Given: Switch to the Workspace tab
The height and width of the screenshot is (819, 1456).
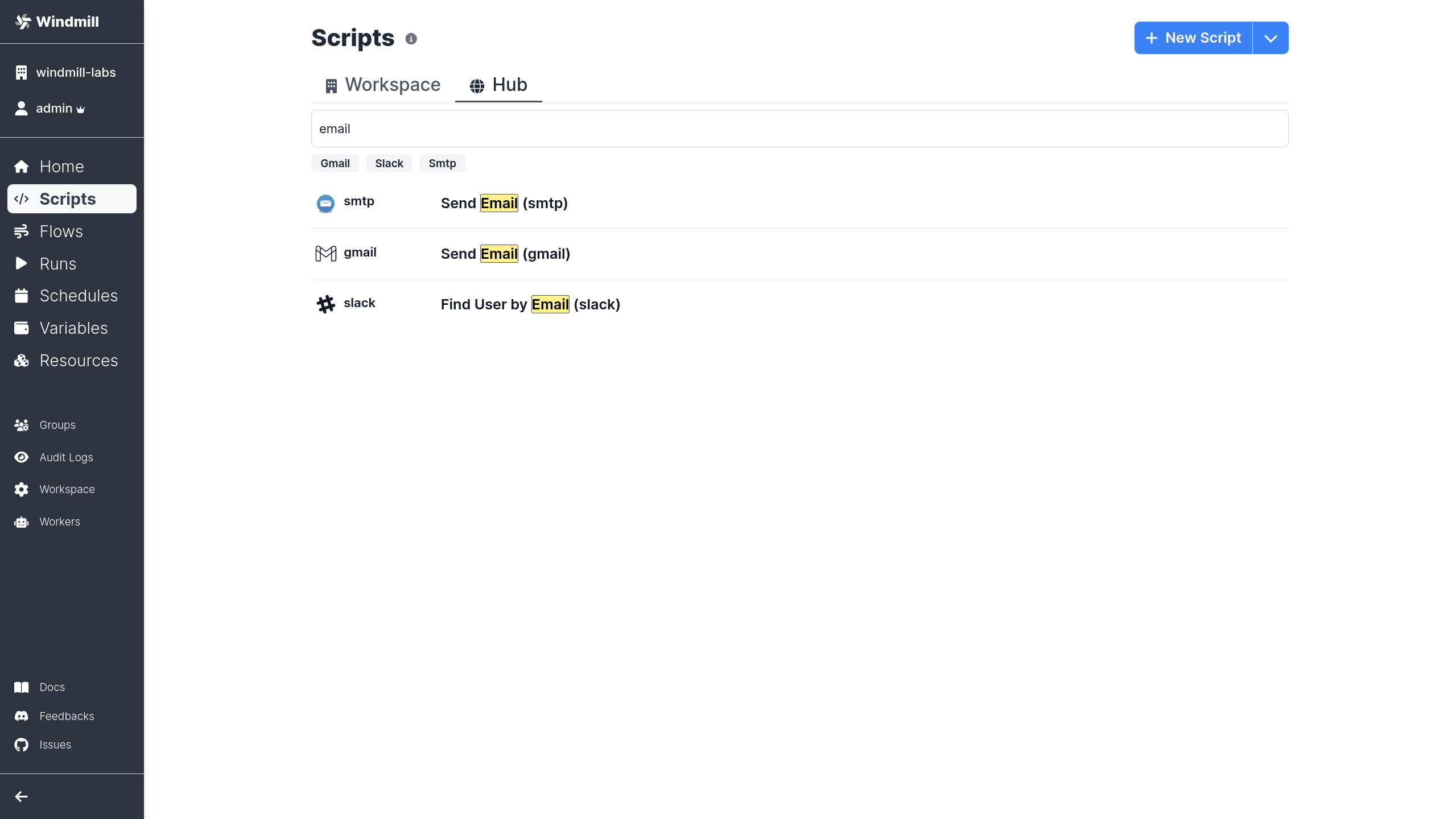Looking at the screenshot, I should point(382,85).
